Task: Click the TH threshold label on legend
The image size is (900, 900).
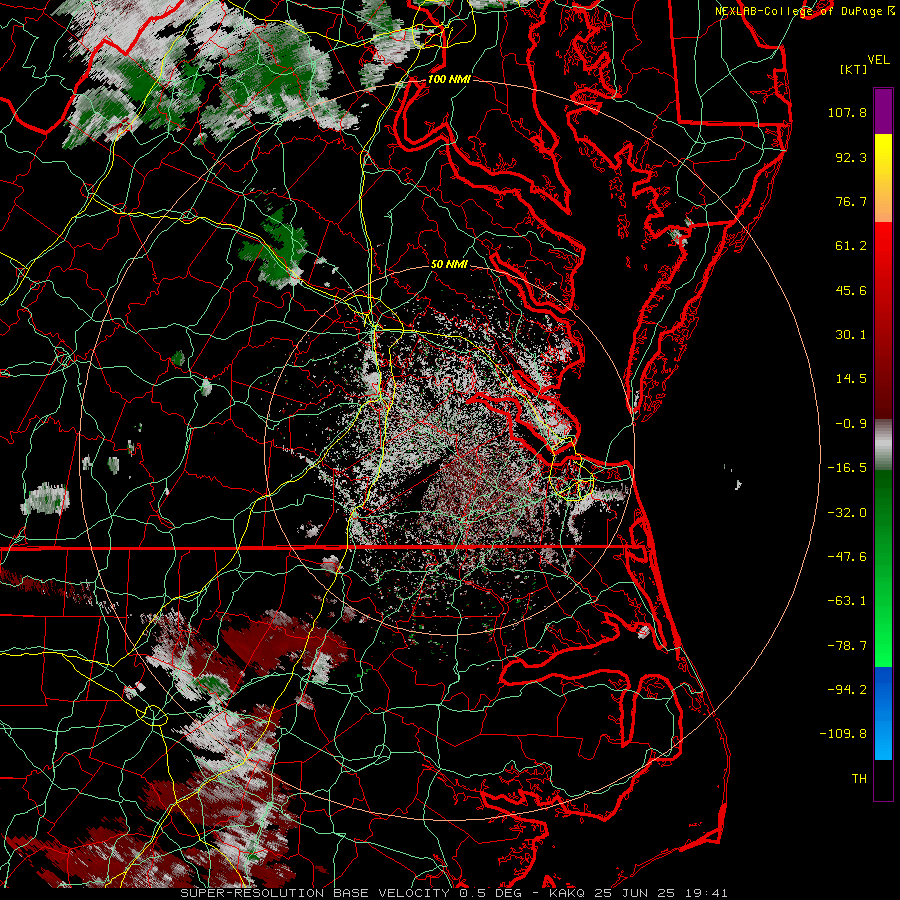Action: click(859, 779)
